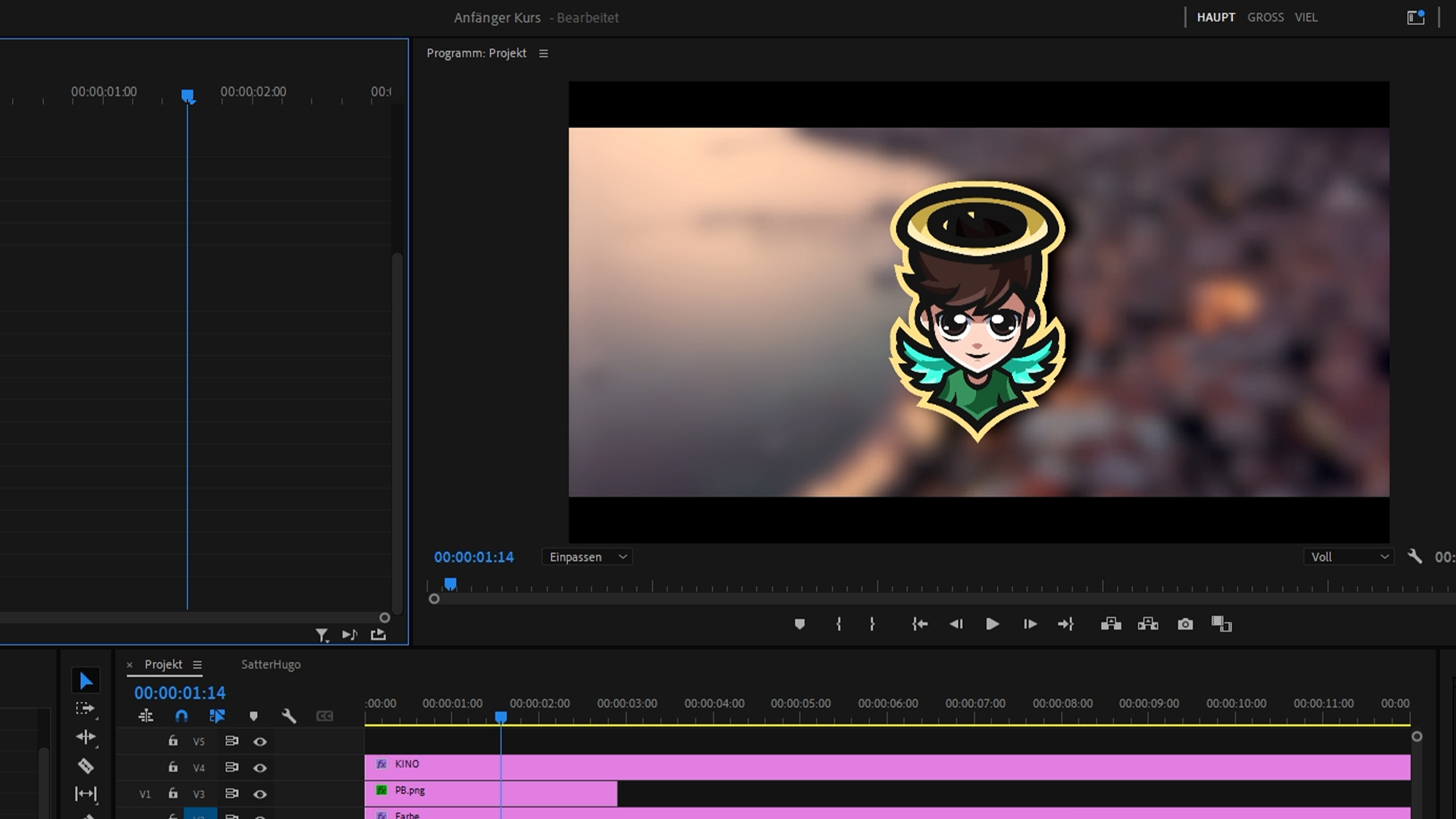Mark Out point in Program monitor

coord(872,624)
